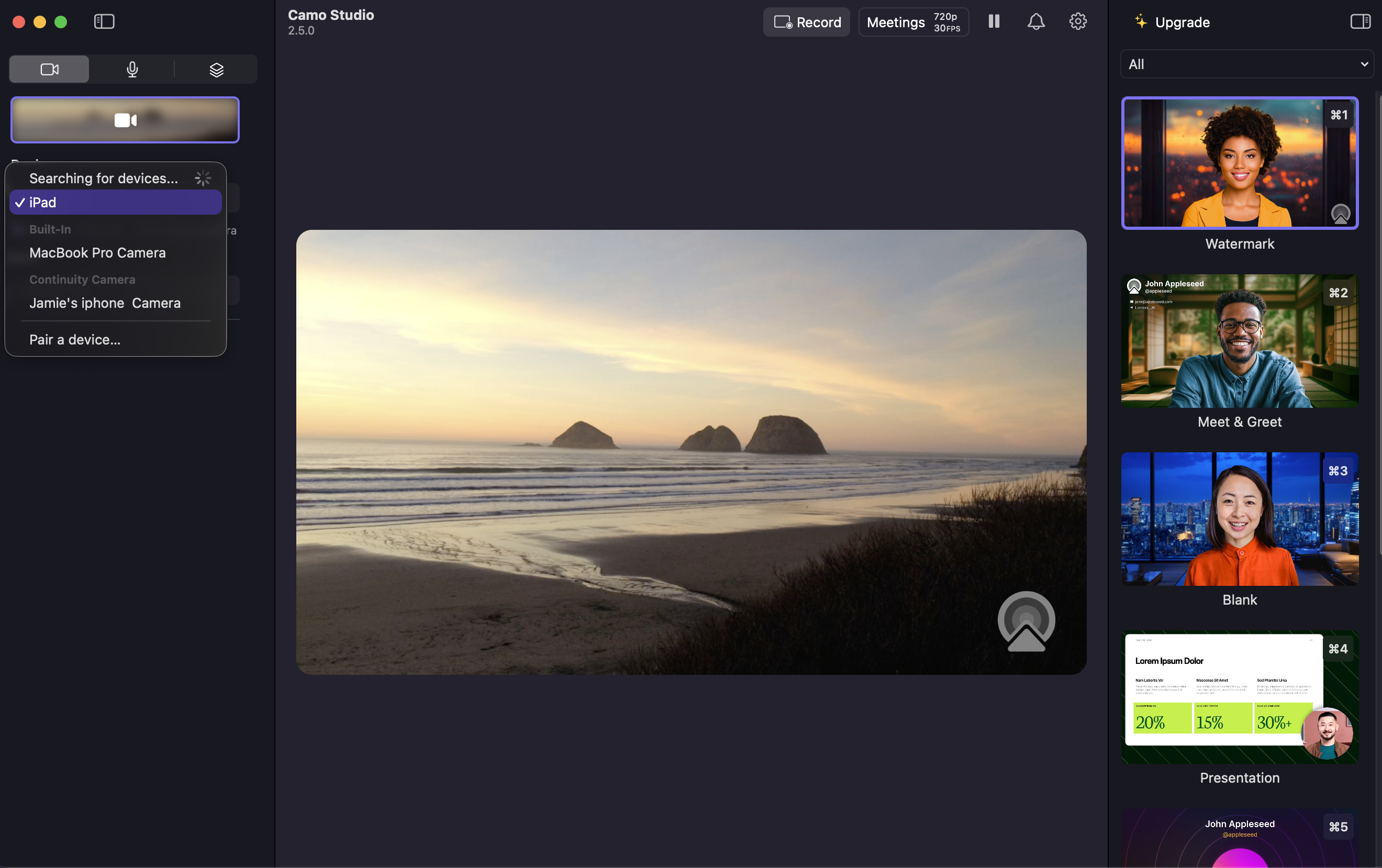Toggle the right sidebar panel icon
Viewport: 1382px width, 868px height.
click(x=1359, y=22)
